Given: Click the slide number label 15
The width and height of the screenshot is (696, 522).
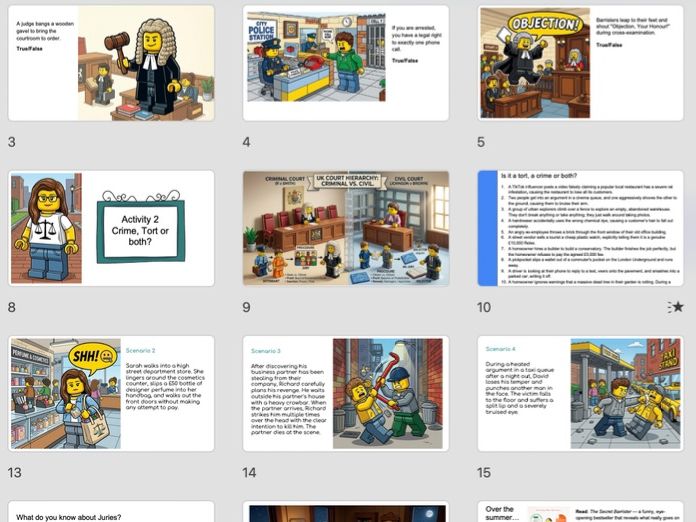Looking at the screenshot, I should (x=484, y=472).
